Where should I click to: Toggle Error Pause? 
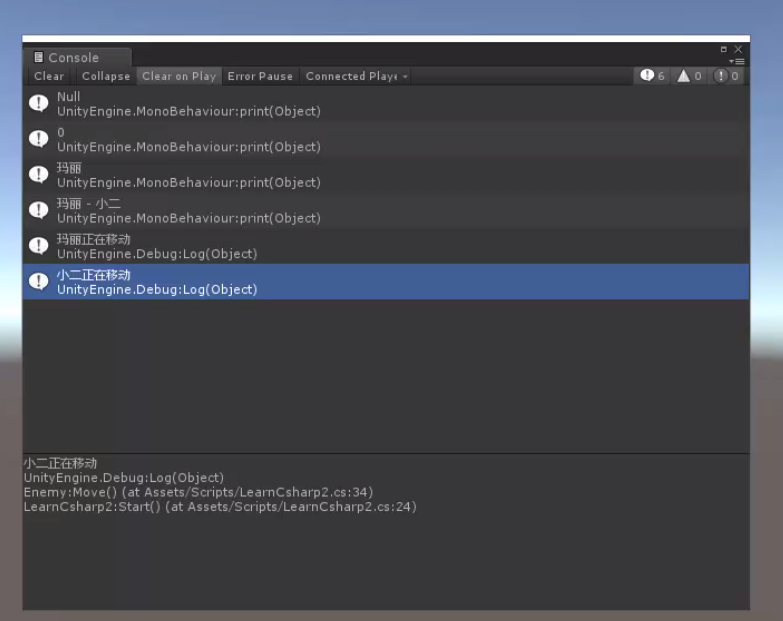(260, 76)
